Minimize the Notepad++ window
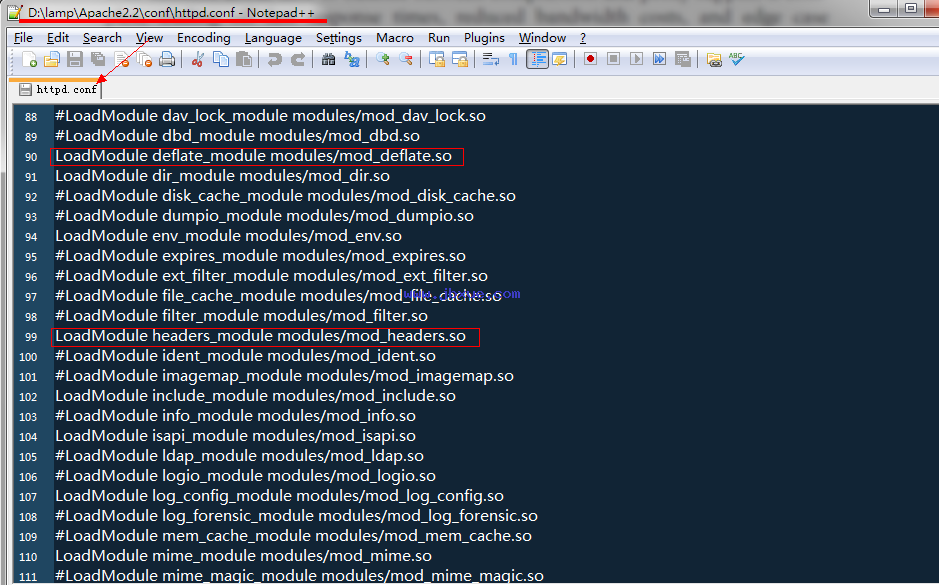Screen dimensions: 939x585 point(884,8)
